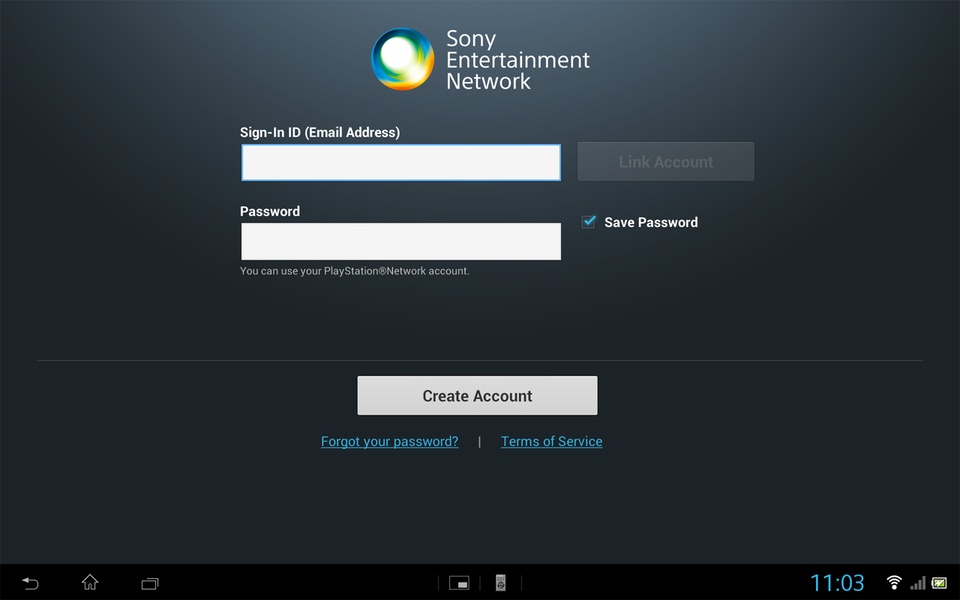Tap the 'Sign-In ID (Email Address)' label
This screenshot has height=600, width=960.
(320, 132)
